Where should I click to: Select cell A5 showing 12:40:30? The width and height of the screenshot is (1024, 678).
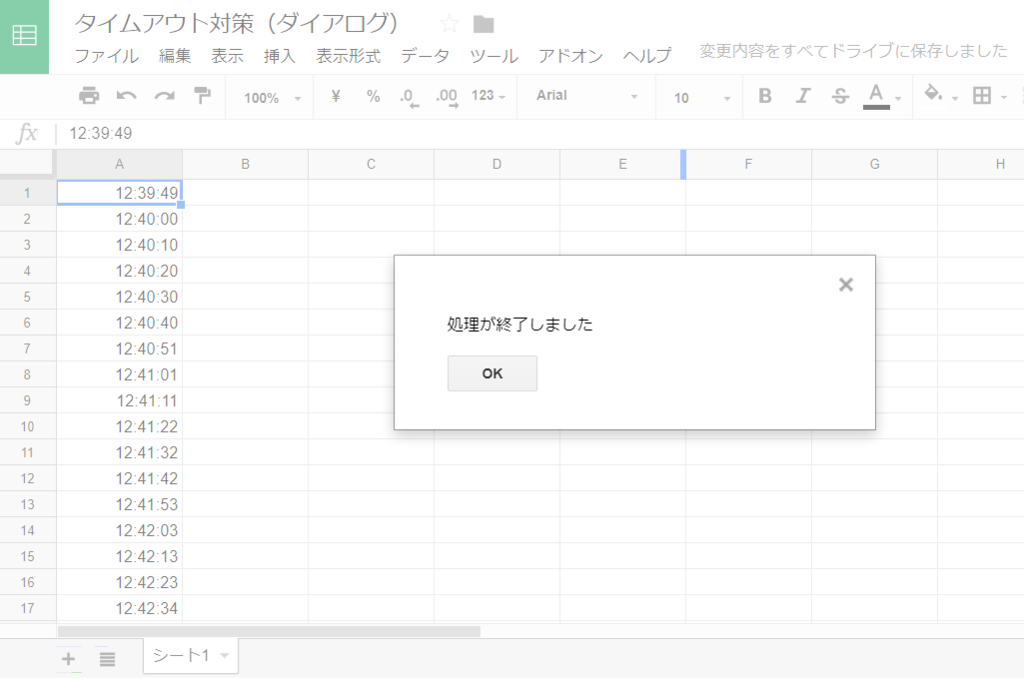pos(119,296)
